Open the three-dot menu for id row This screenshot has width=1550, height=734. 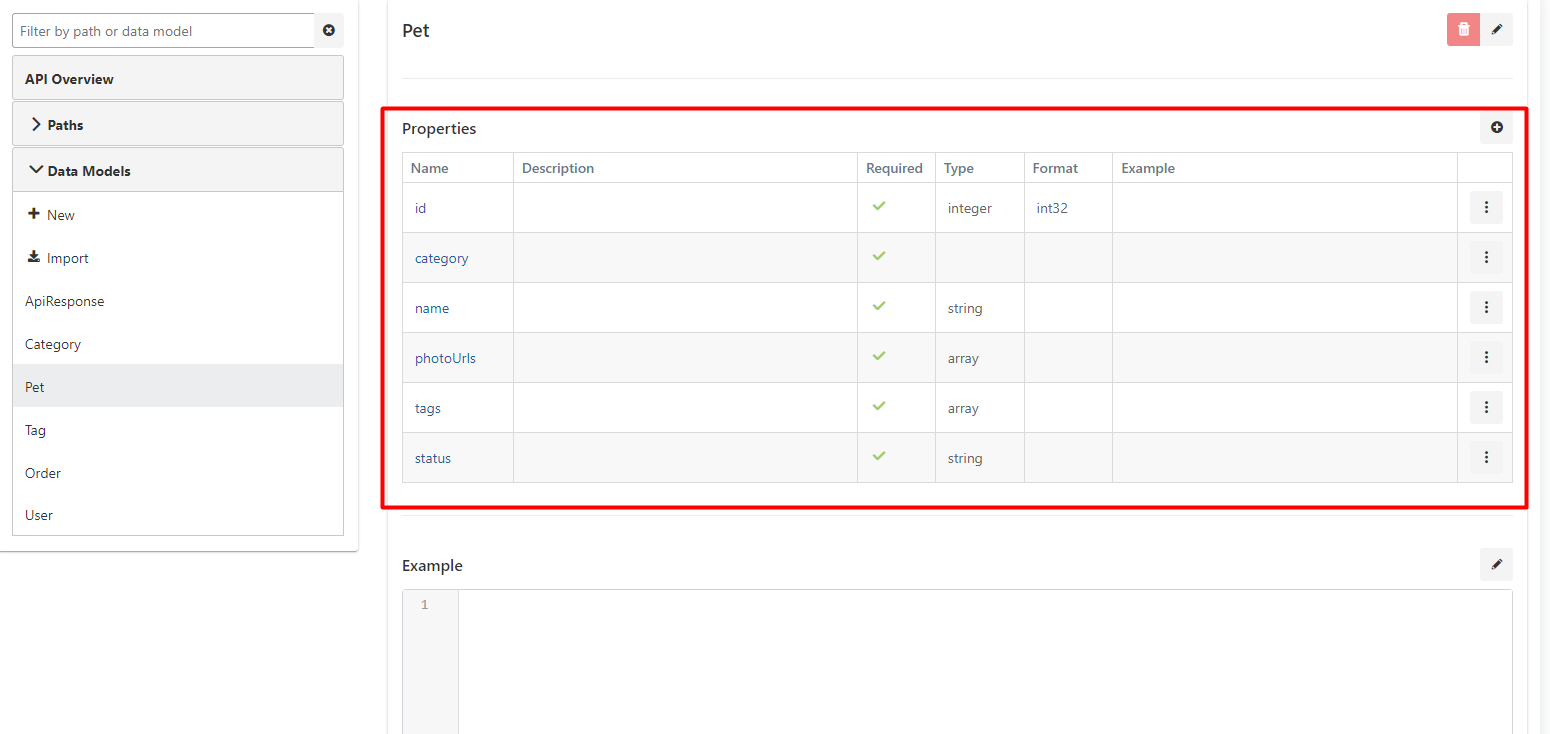(x=1486, y=208)
